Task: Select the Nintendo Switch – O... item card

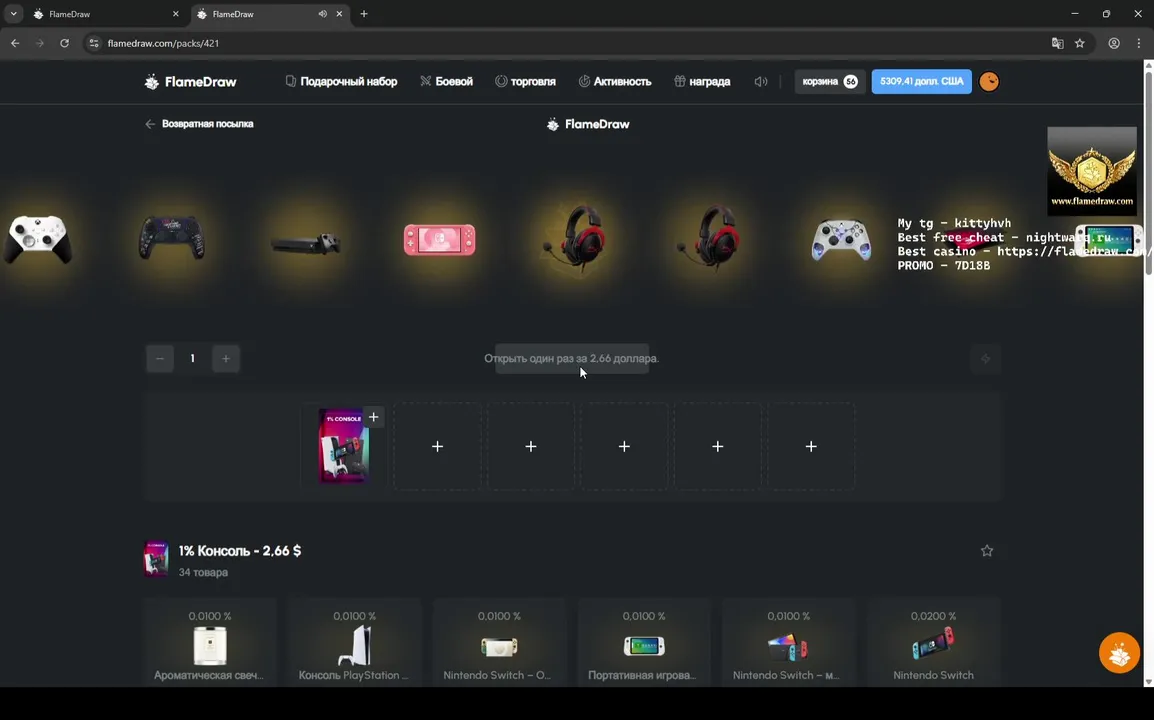Action: (498, 644)
